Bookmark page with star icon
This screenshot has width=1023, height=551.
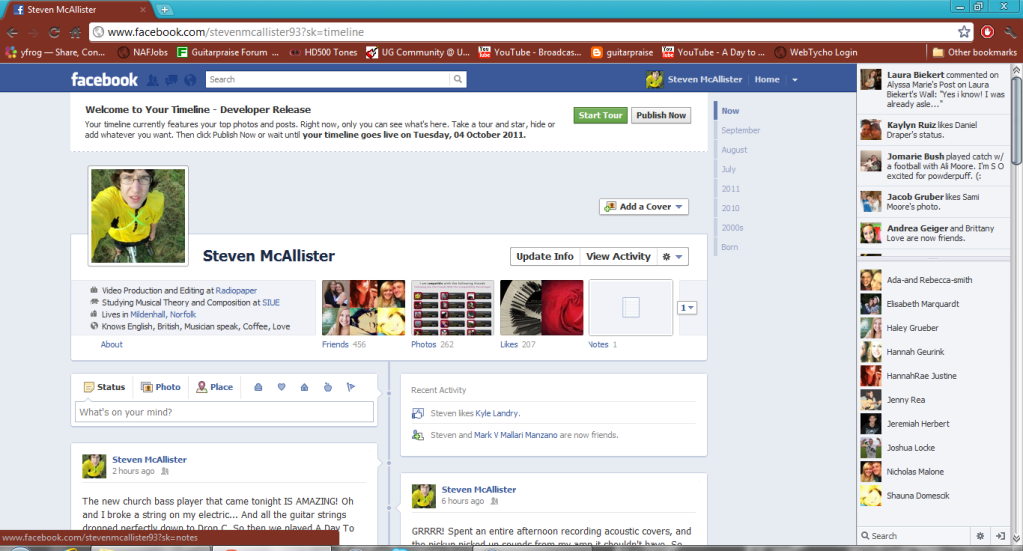[x=964, y=31]
